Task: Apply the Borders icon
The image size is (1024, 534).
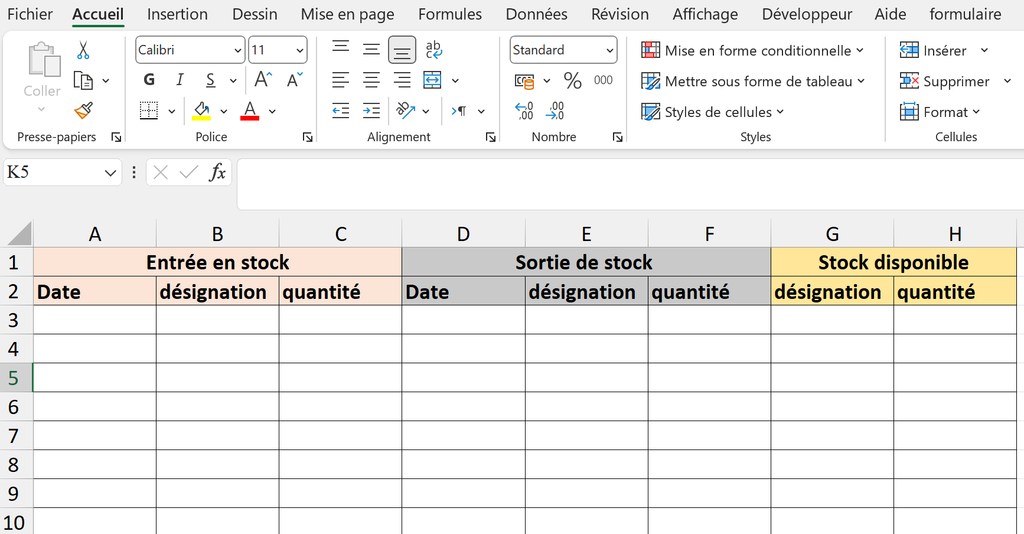Action: coord(149,110)
